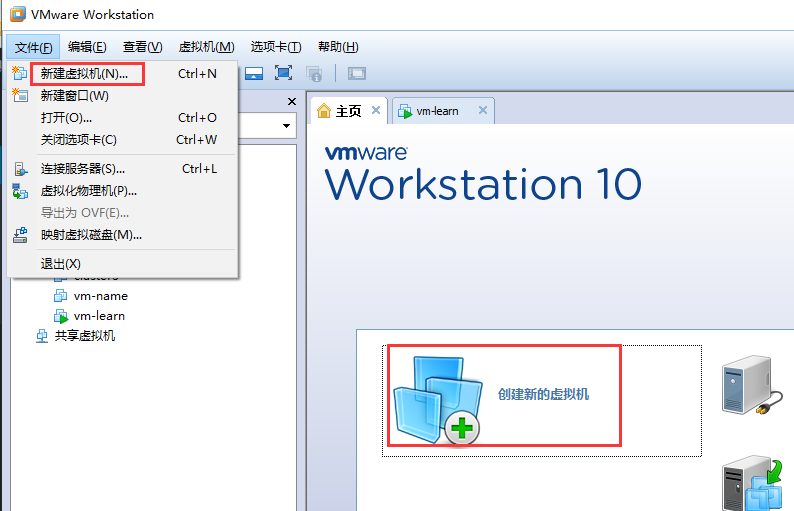Click the new virtual machine menu icon

pyautogui.click(x=20, y=73)
